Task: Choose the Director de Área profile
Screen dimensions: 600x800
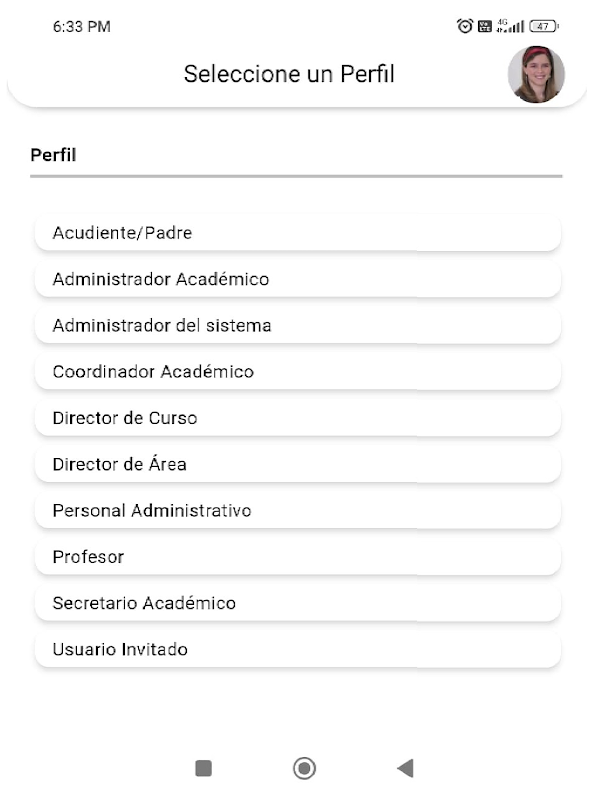Action: 298,464
